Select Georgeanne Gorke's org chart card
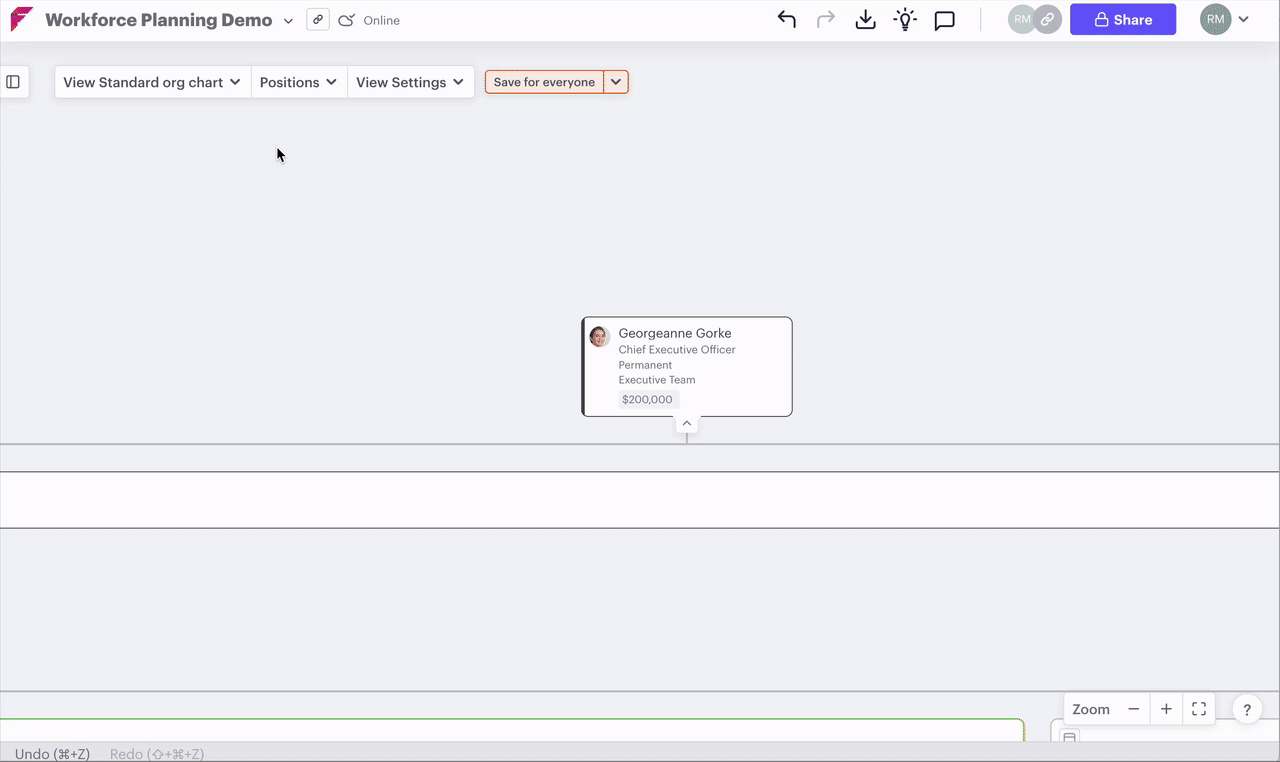1280x762 pixels. click(x=686, y=366)
